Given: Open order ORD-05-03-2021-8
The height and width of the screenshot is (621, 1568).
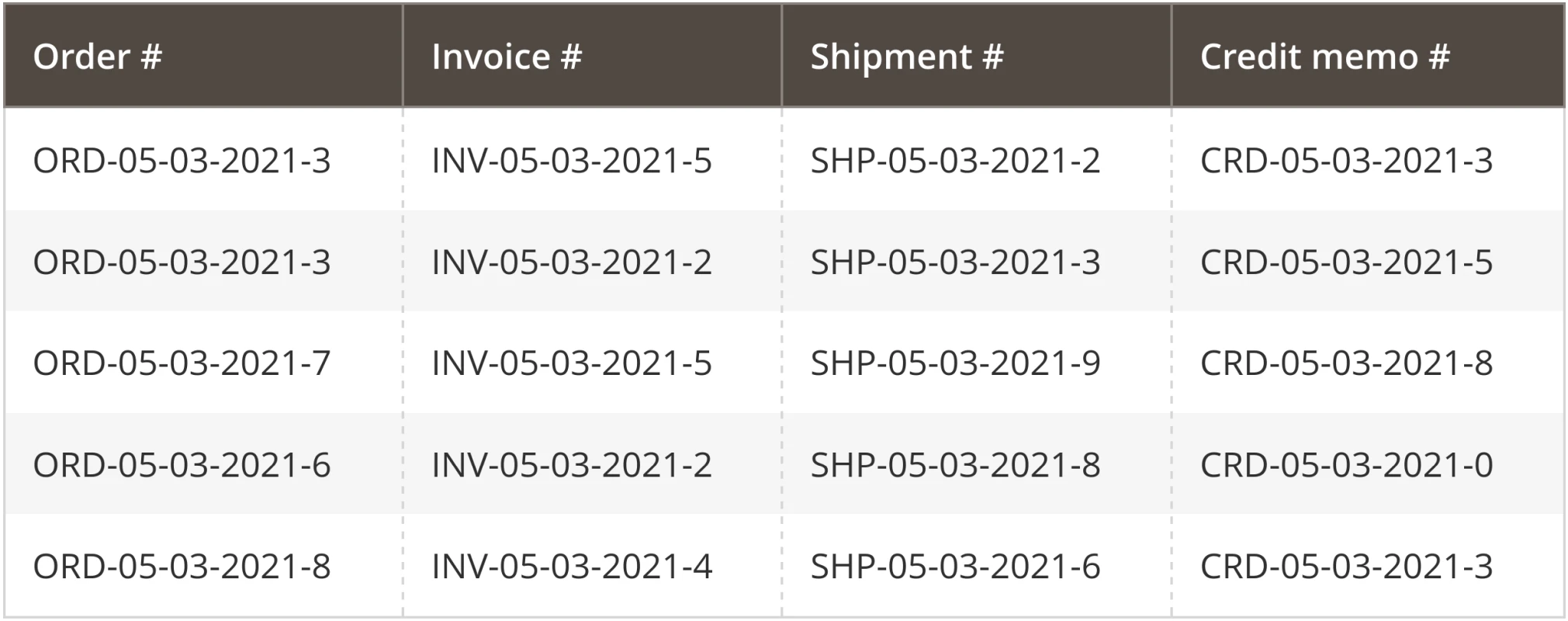Looking at the screenshot, I should (x=182, y=567).
